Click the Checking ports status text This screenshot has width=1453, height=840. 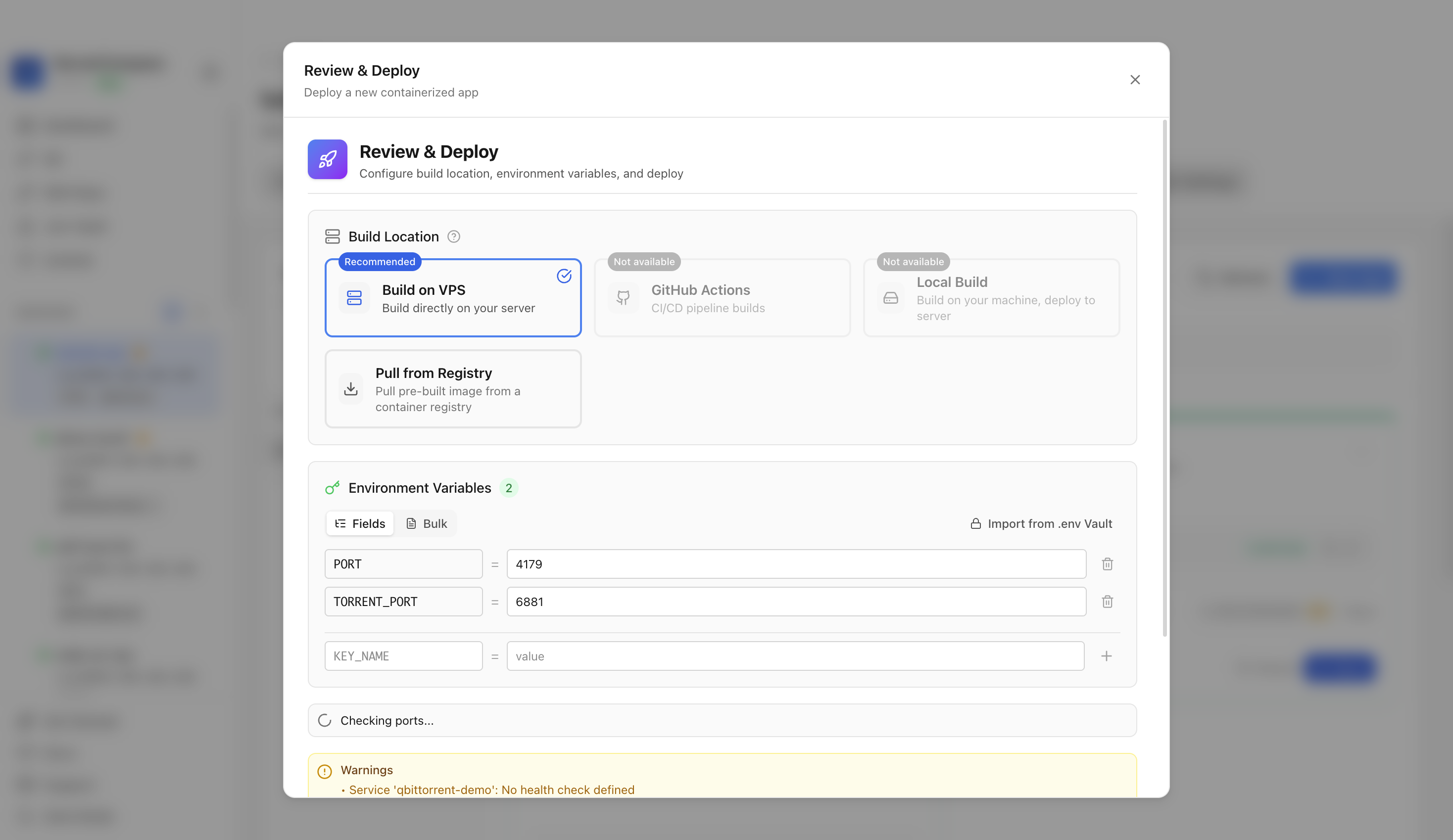pyautogui.click(x=387, y=721)
